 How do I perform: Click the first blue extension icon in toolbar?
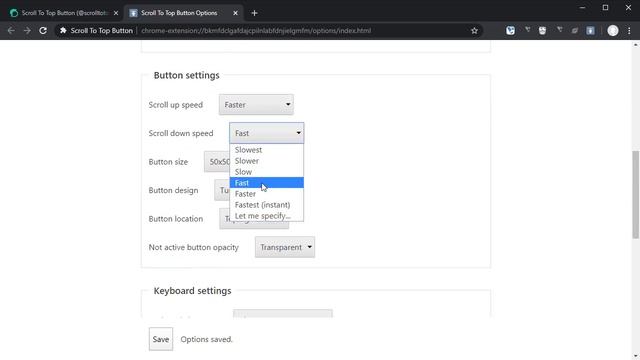[x=510, y=31]
